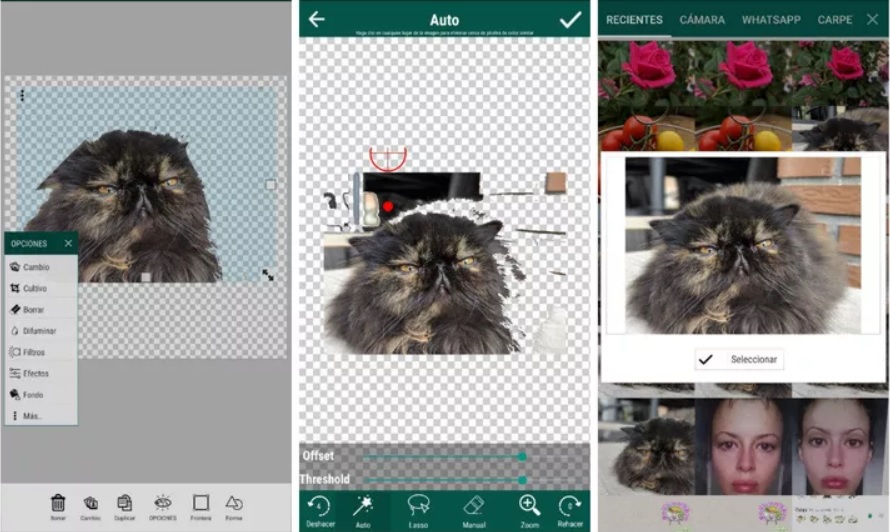This screenshot has width=890, height=532.
Task: Activate the Auto magic wand tool
Action: [x=362, y=509]
